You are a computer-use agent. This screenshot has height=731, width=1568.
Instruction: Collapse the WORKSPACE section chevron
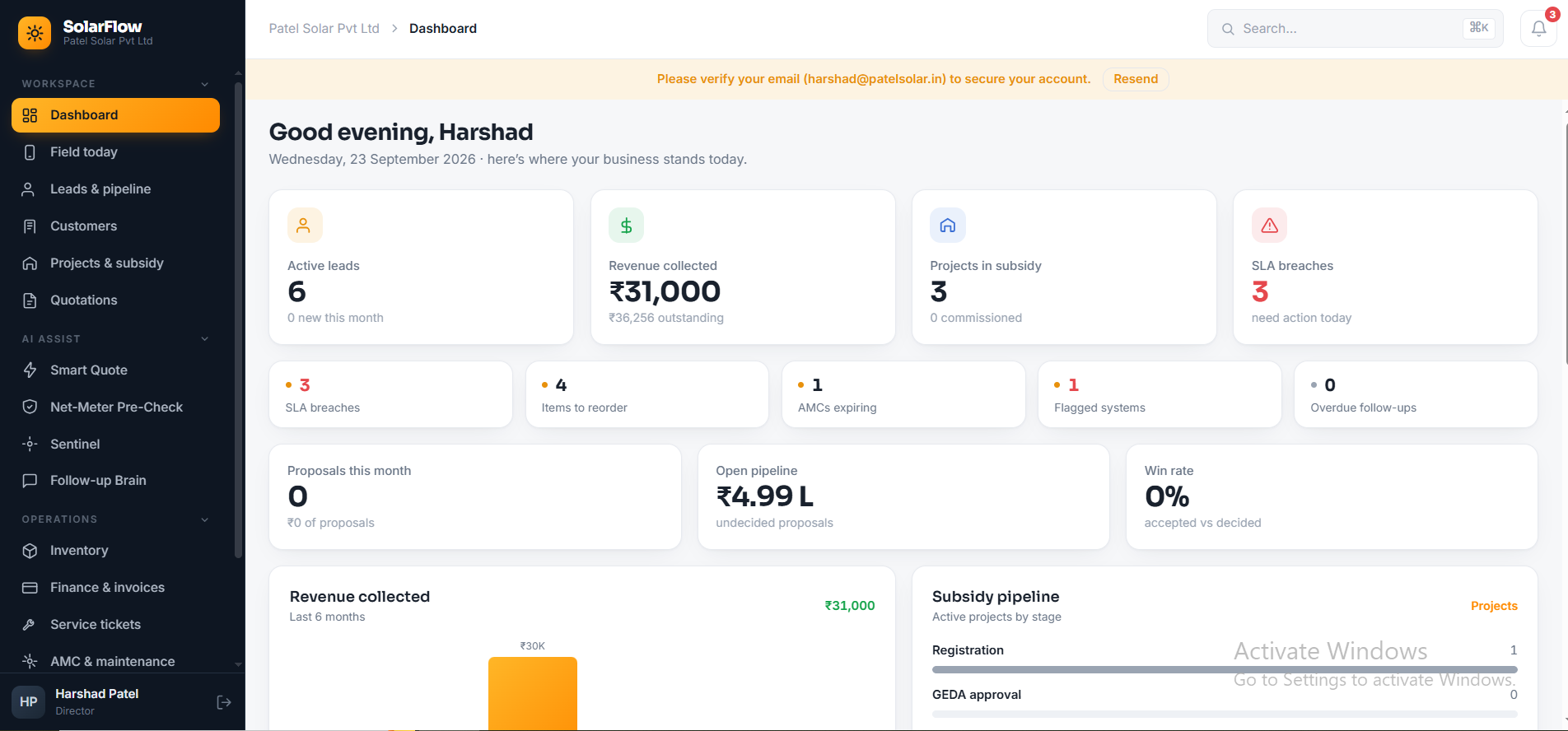click(205, 84)
